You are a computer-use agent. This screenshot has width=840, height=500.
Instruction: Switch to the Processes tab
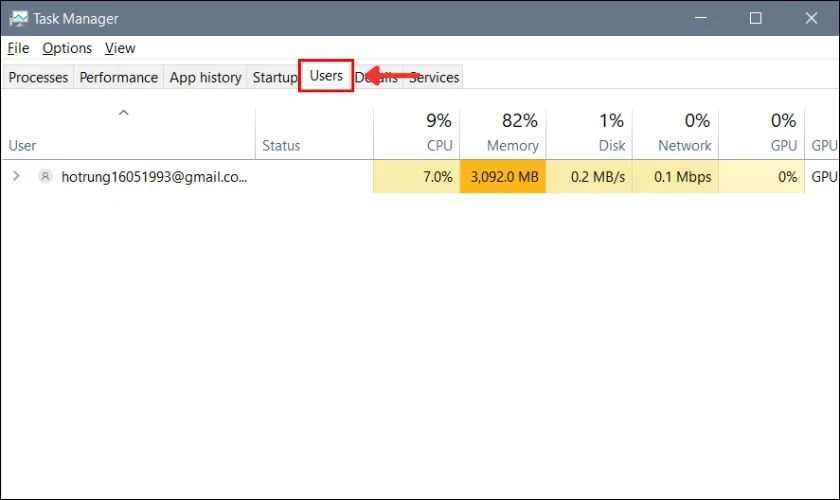coord(38,77)
